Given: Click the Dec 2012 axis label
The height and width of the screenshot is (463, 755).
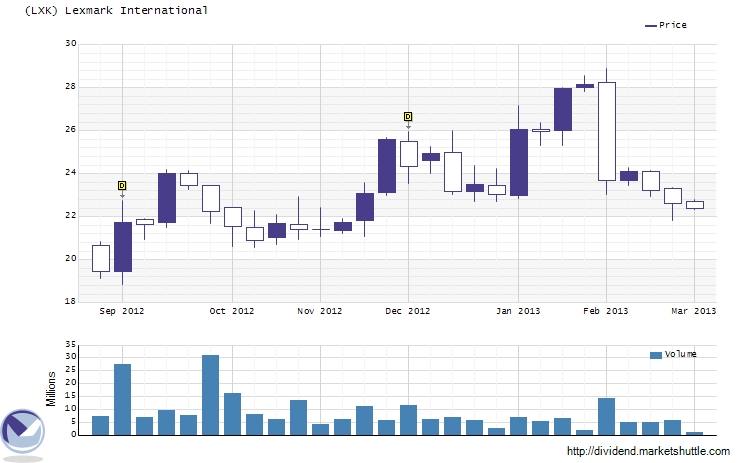Looking at the screenshot, I should [408, 311].
